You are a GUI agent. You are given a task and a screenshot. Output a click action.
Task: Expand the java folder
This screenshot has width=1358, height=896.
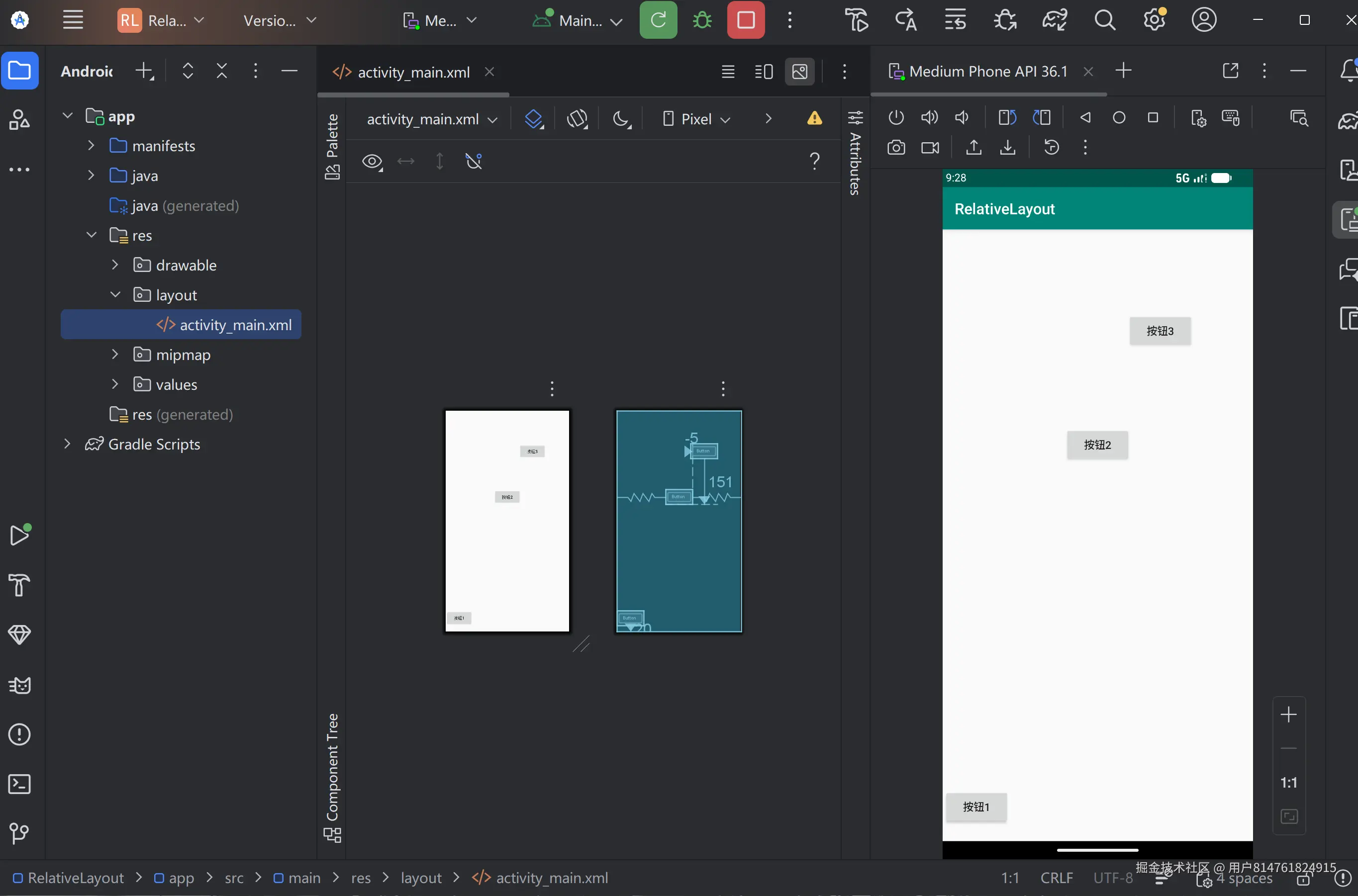pos(91,176)
